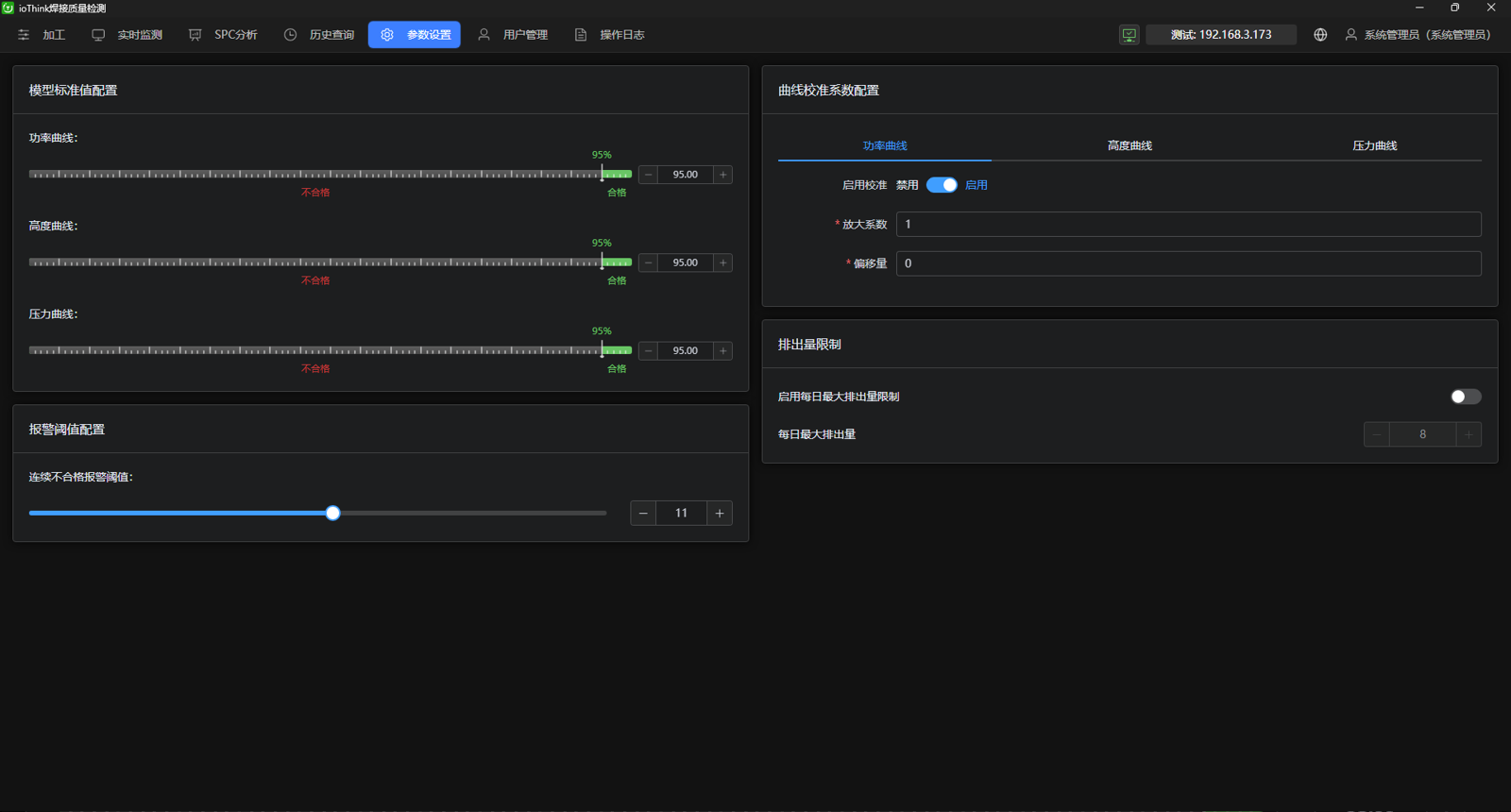Decrease the 高度曲线 standard value with minus
Image resolution: width=1511 pixels, height=812 pixels.
648,262
